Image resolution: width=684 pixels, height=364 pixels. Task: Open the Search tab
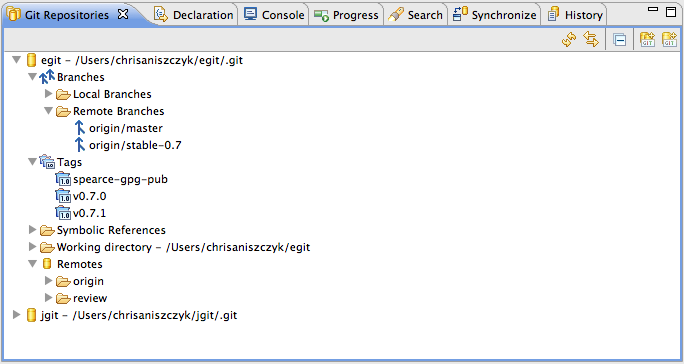pyautogui.click(x=415, y=15)
